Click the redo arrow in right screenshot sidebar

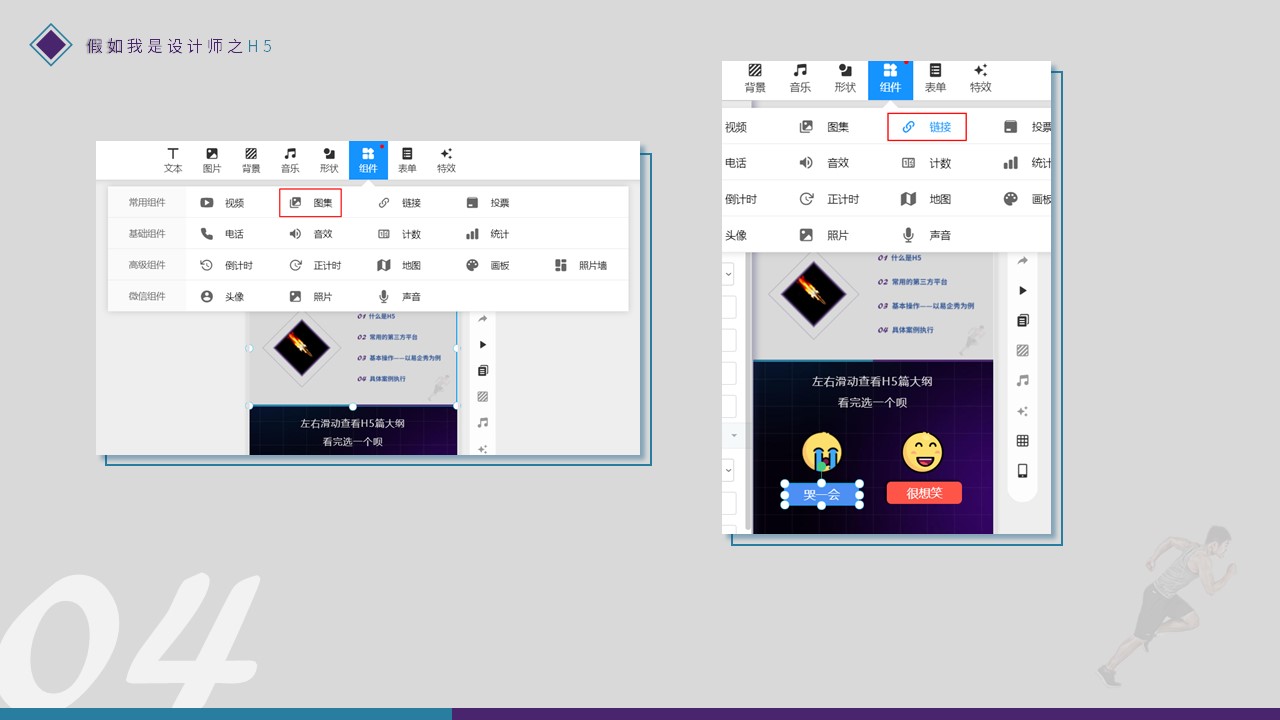1022,261
